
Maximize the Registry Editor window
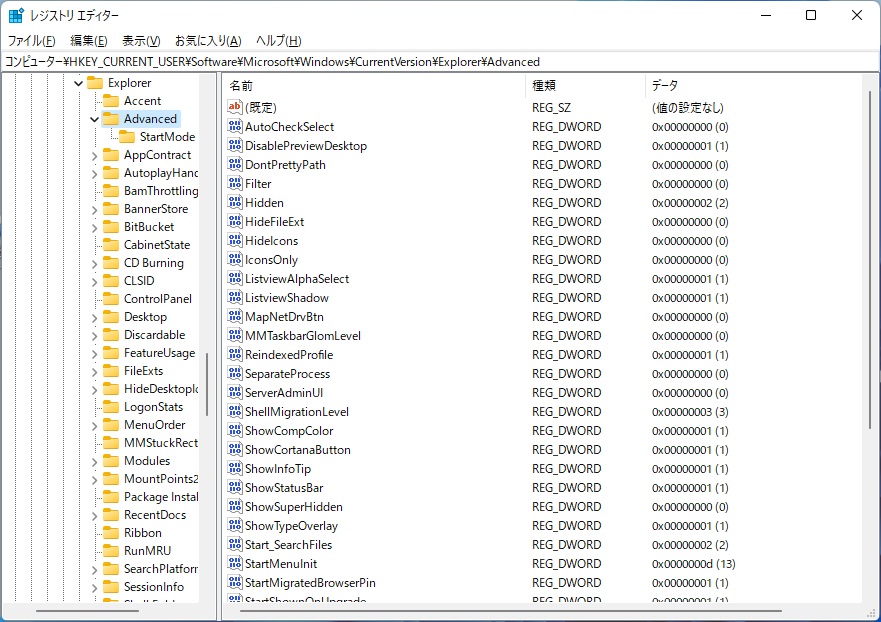click(811, 15)
